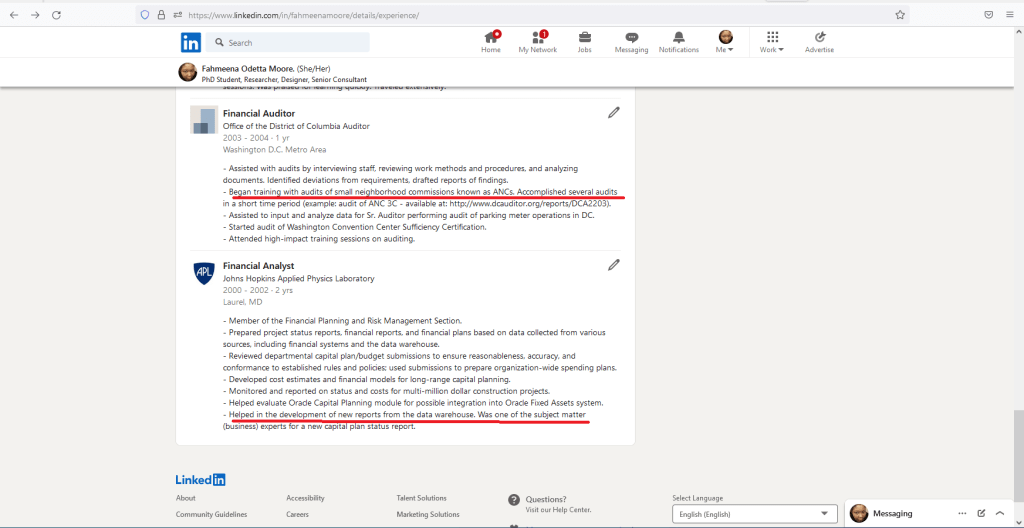Reload the page in the browser
This screenshot has width=1024, height=528.
56,15
